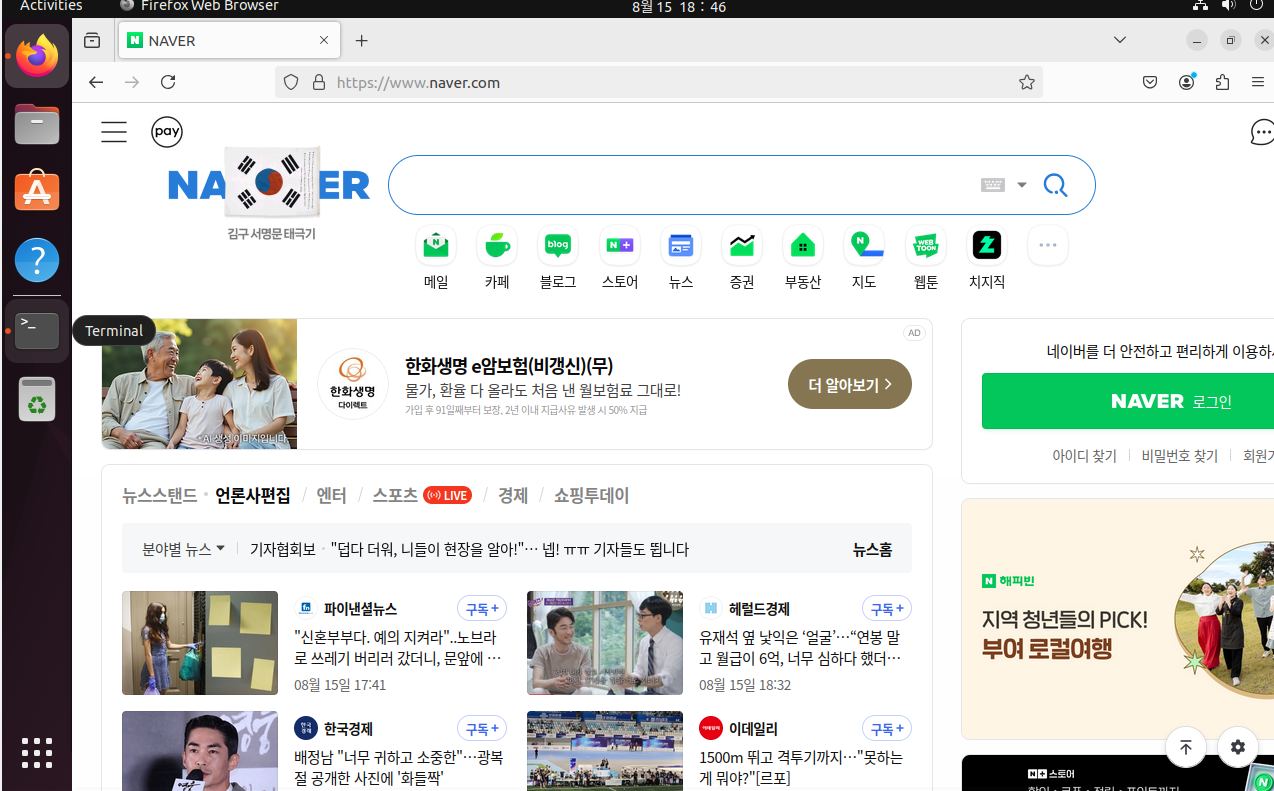
Task: Open Firefox extensions puzzle icon
Action: pyautogui.click(x=1222, y=82)
